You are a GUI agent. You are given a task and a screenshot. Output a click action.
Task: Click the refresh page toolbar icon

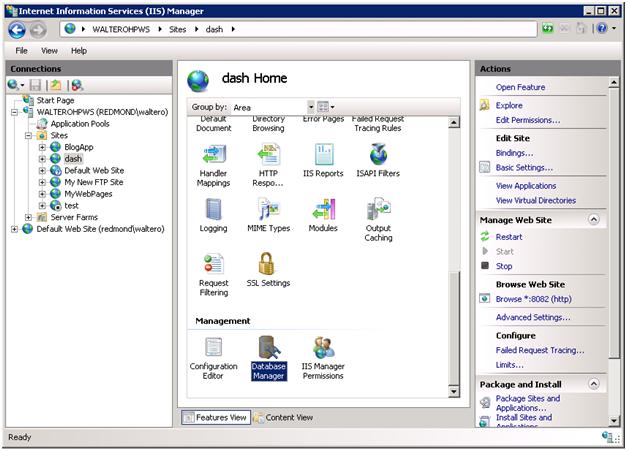(x=547, y=28)
